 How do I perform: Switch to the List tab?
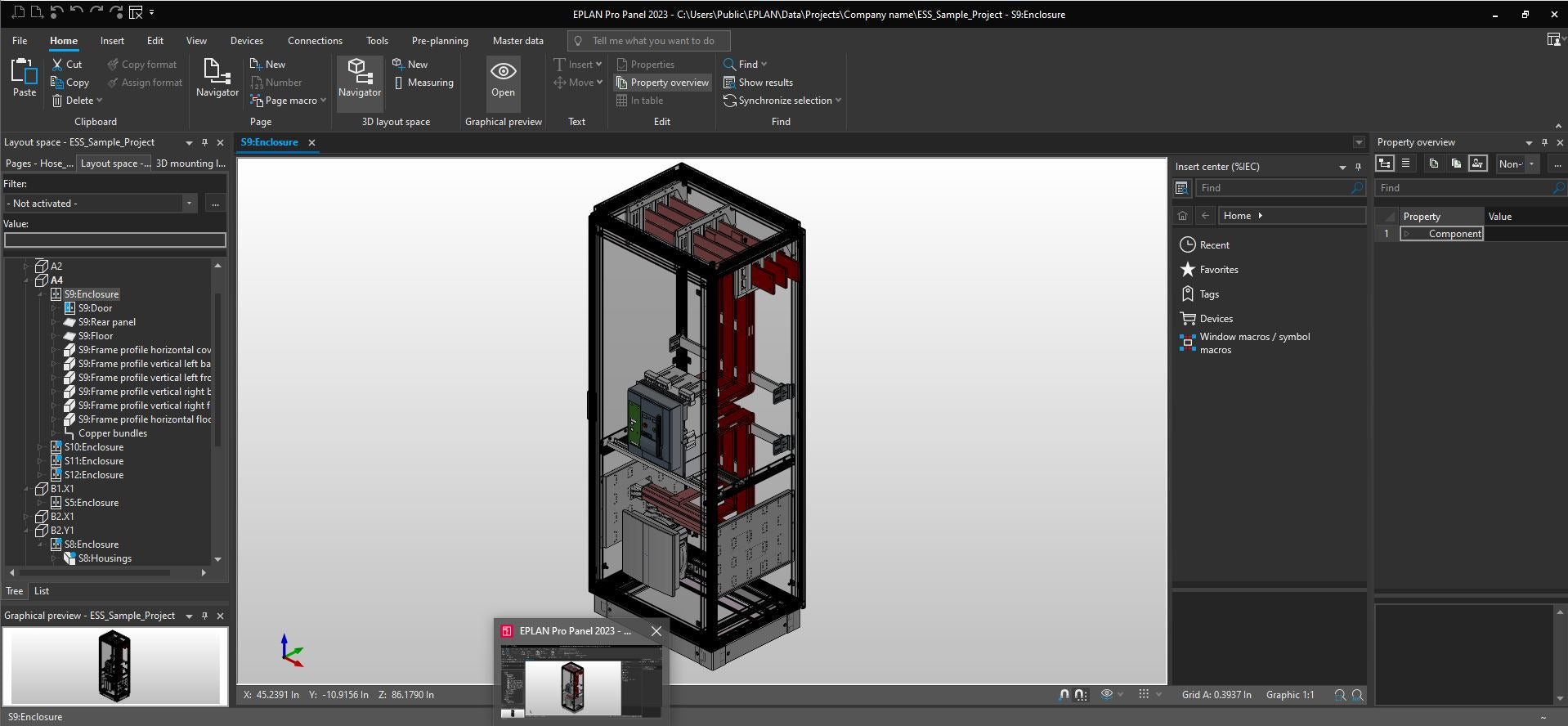[42, 591]
